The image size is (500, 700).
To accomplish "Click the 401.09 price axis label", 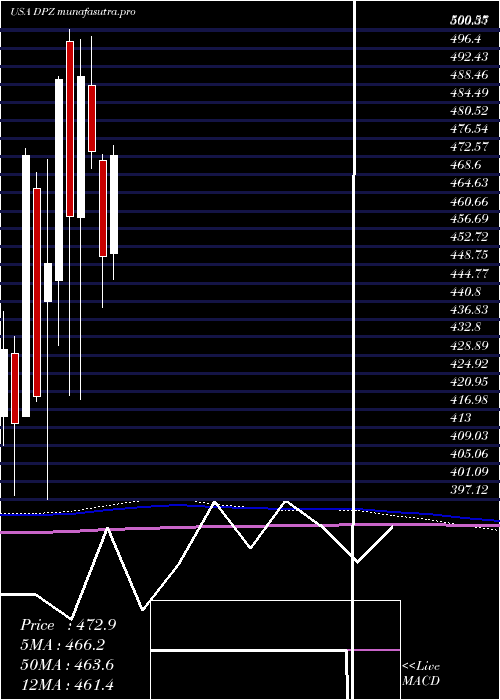I will (x=469, y=472).
